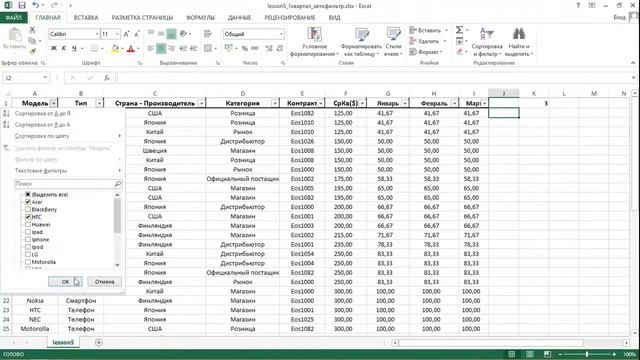
Task: Check the Ipad filter checkbox
Action: 28,232
